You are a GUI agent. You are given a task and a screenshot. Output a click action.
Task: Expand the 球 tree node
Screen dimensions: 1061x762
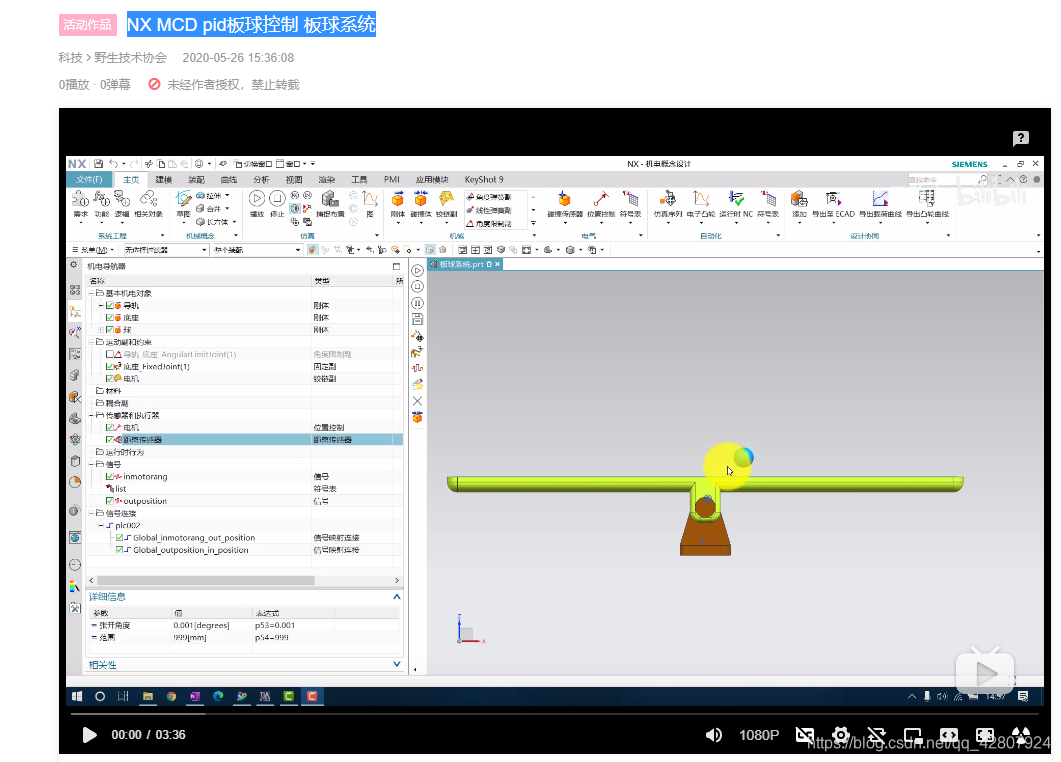[101, 330]
